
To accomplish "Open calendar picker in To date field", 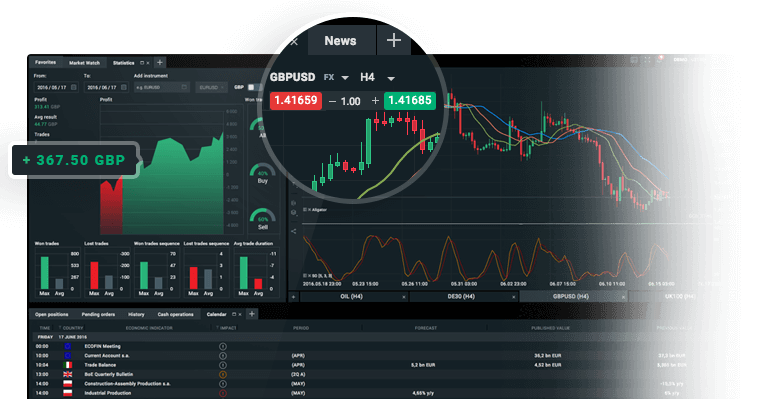I will coord(124,87).
